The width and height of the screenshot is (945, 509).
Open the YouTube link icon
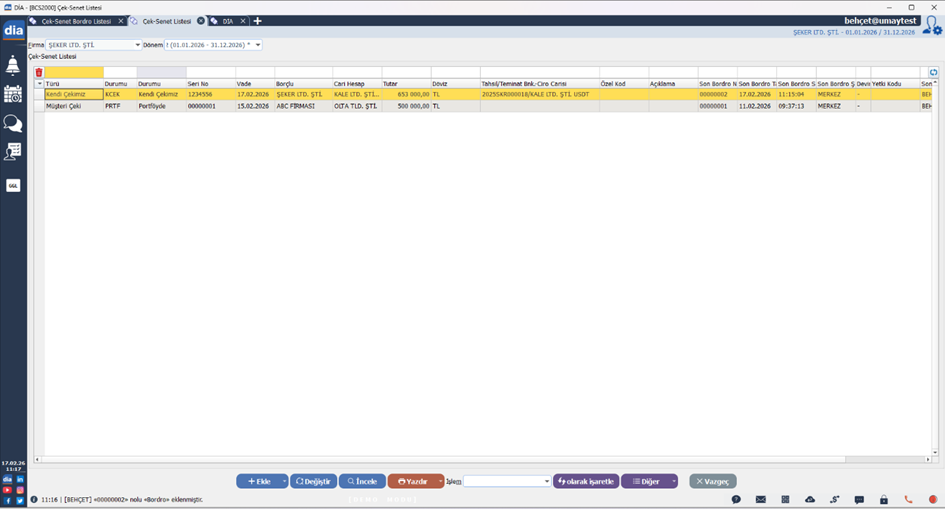[7, 490]
